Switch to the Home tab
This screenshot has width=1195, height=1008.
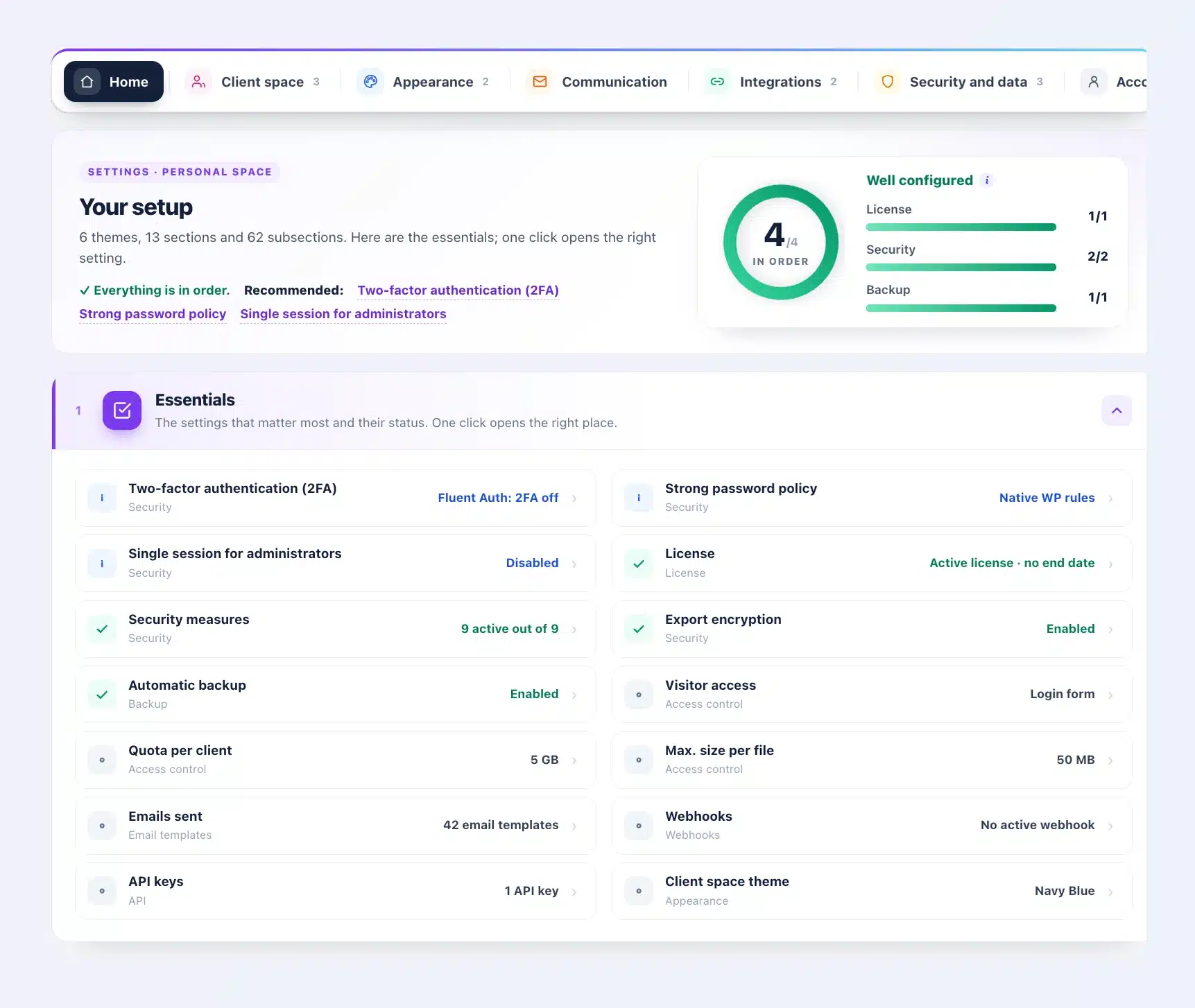coord(114,82)
